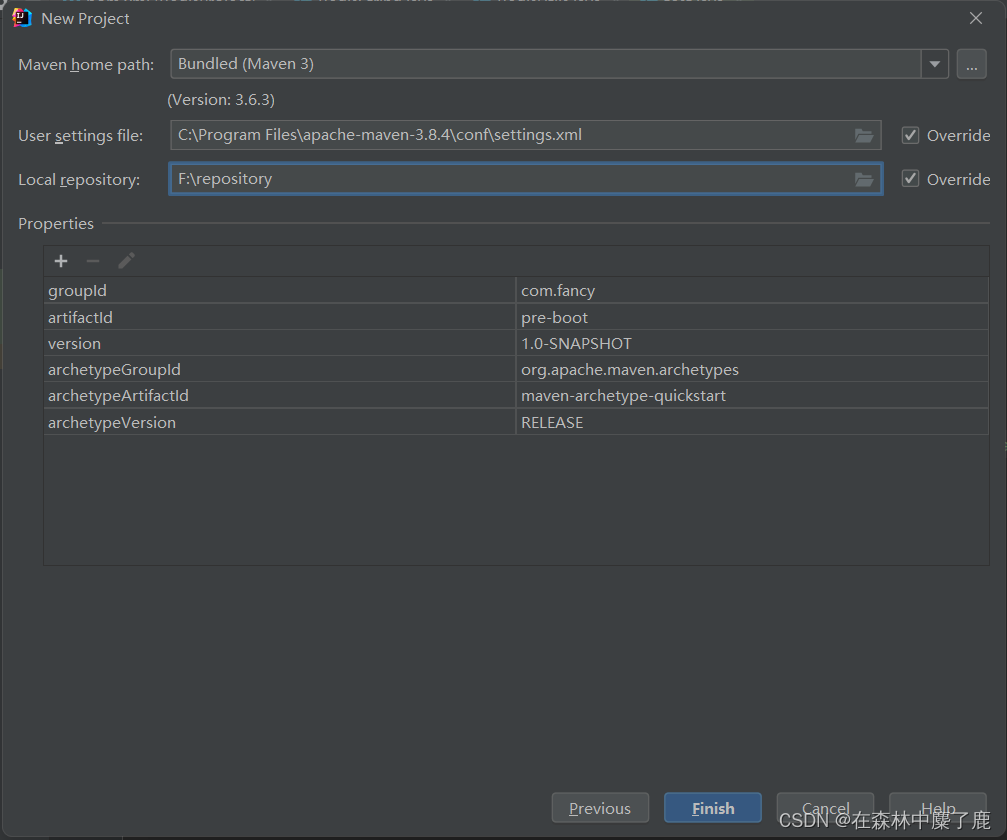Expand the Maven home path dropdown arrow
Image resolution: width=1007 pixels, height=840 pixels.
coord(934,64)
